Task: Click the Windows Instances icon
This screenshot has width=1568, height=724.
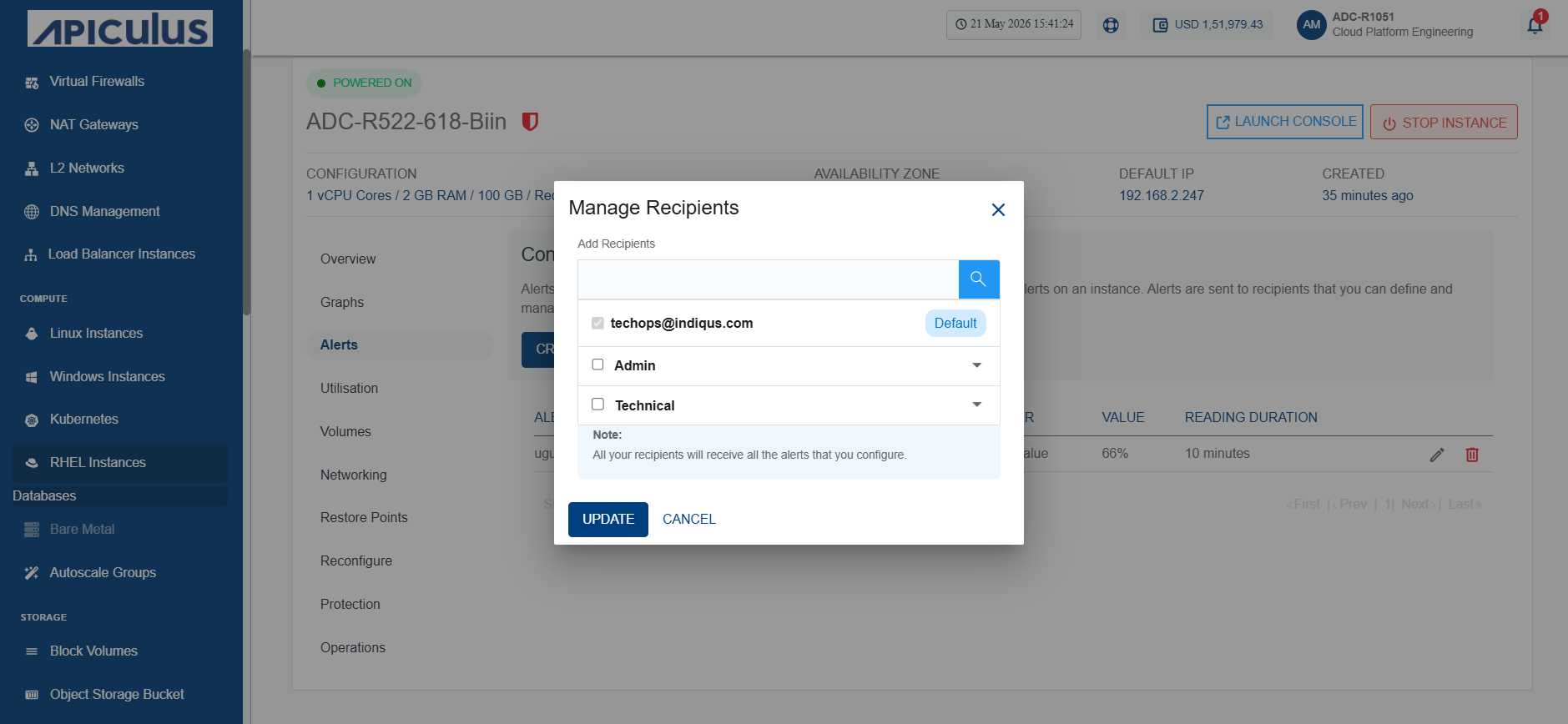Action: coord(32,377)
